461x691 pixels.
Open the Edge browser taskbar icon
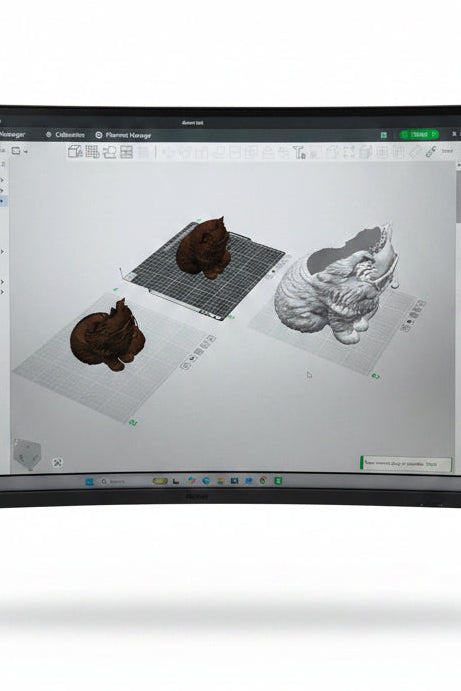[206, 481]
